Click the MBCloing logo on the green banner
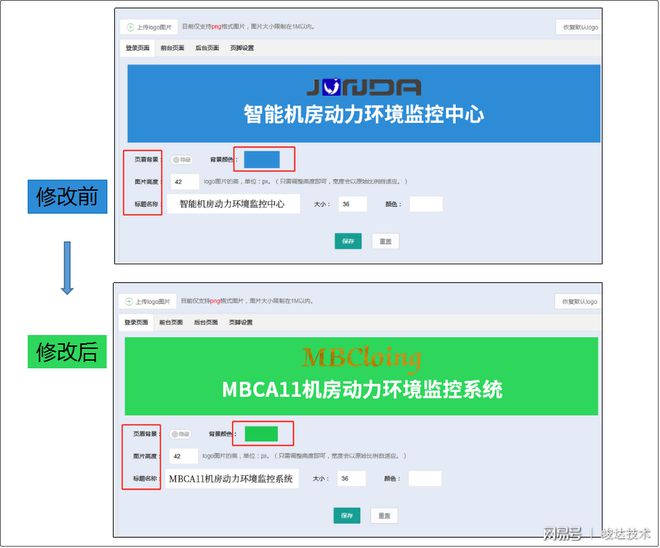 point(362,359)
